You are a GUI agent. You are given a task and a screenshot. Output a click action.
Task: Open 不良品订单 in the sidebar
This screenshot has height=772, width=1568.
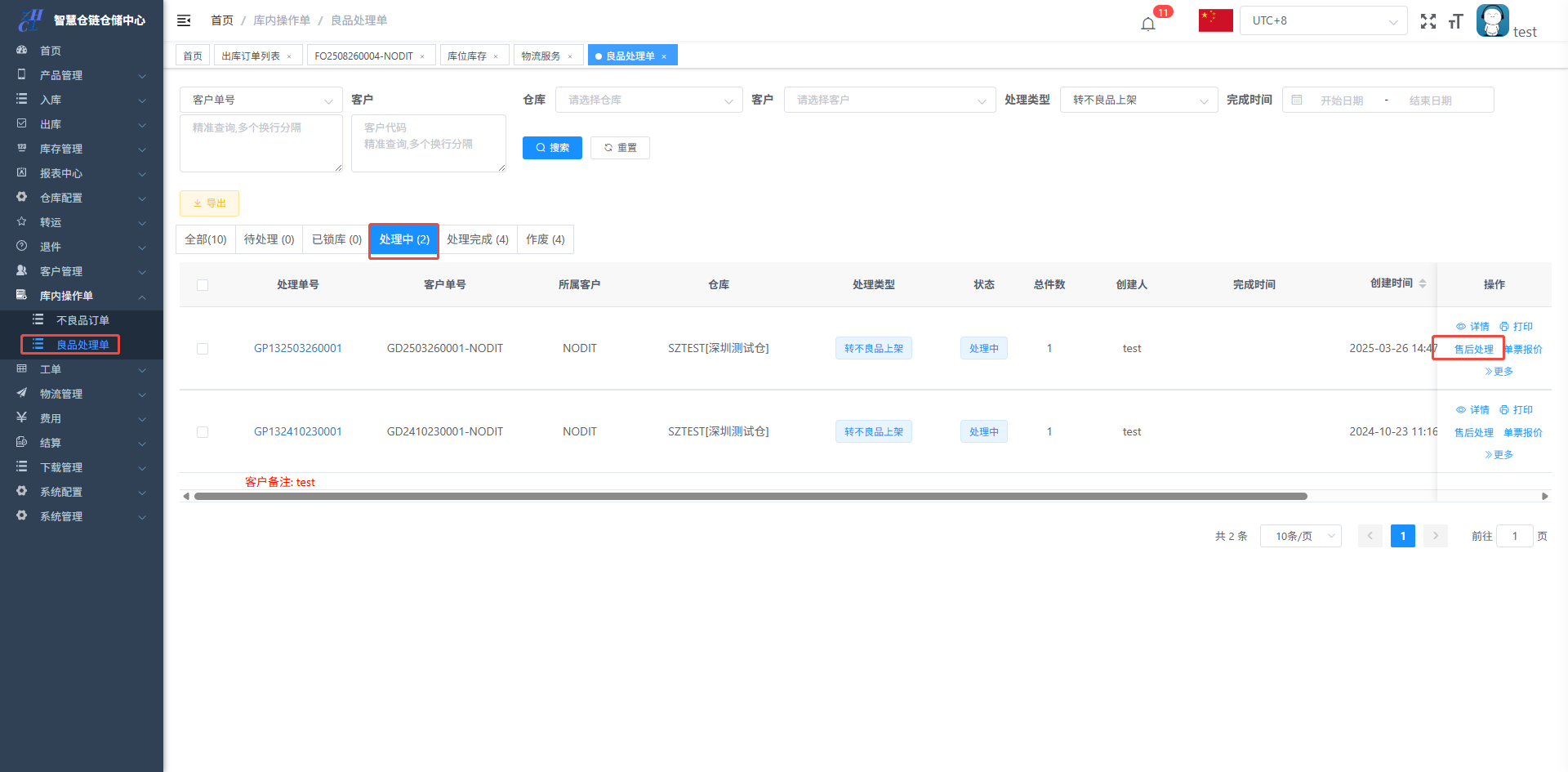(x=82, y=320)
